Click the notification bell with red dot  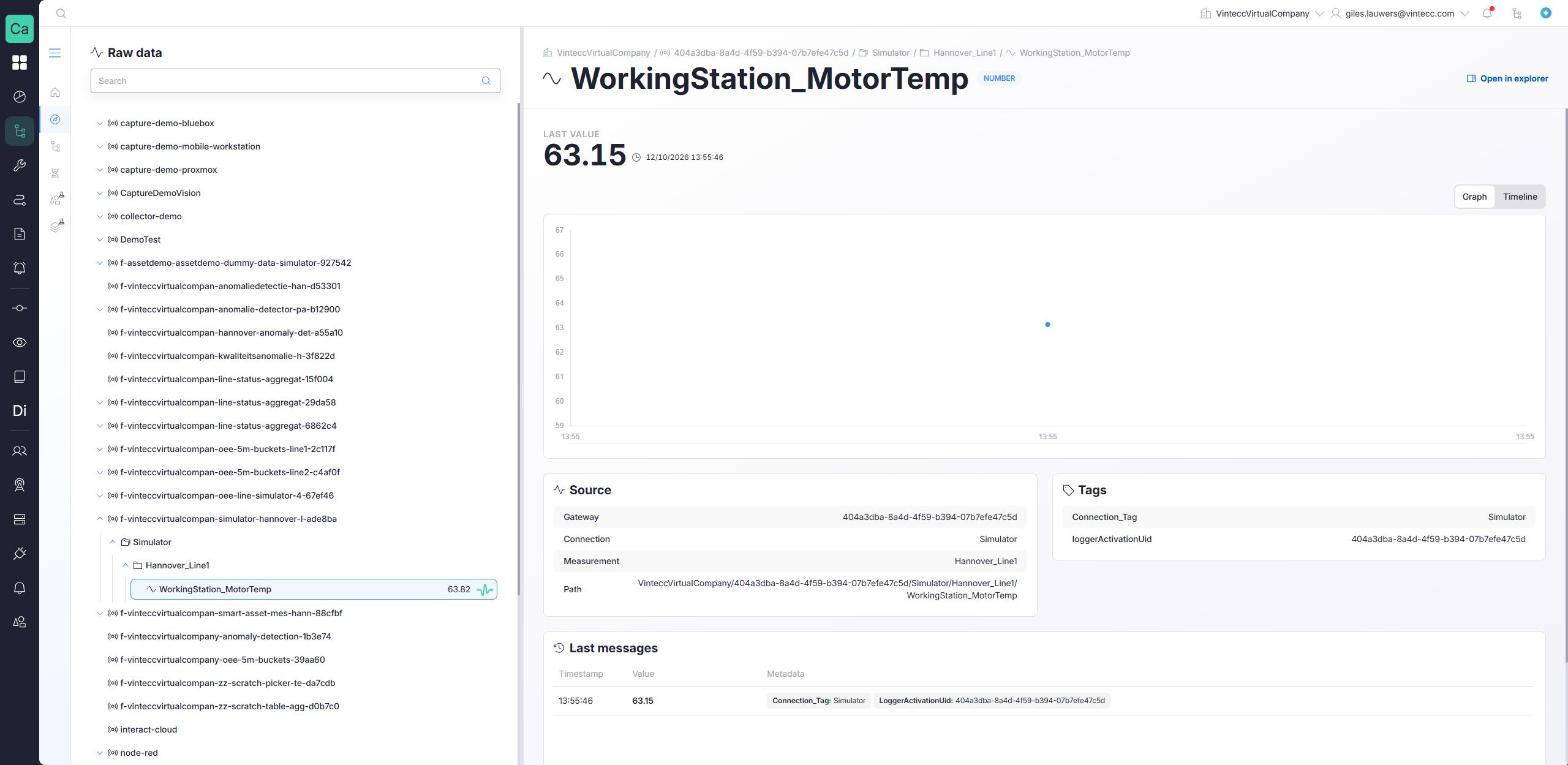coord(1488,13)
